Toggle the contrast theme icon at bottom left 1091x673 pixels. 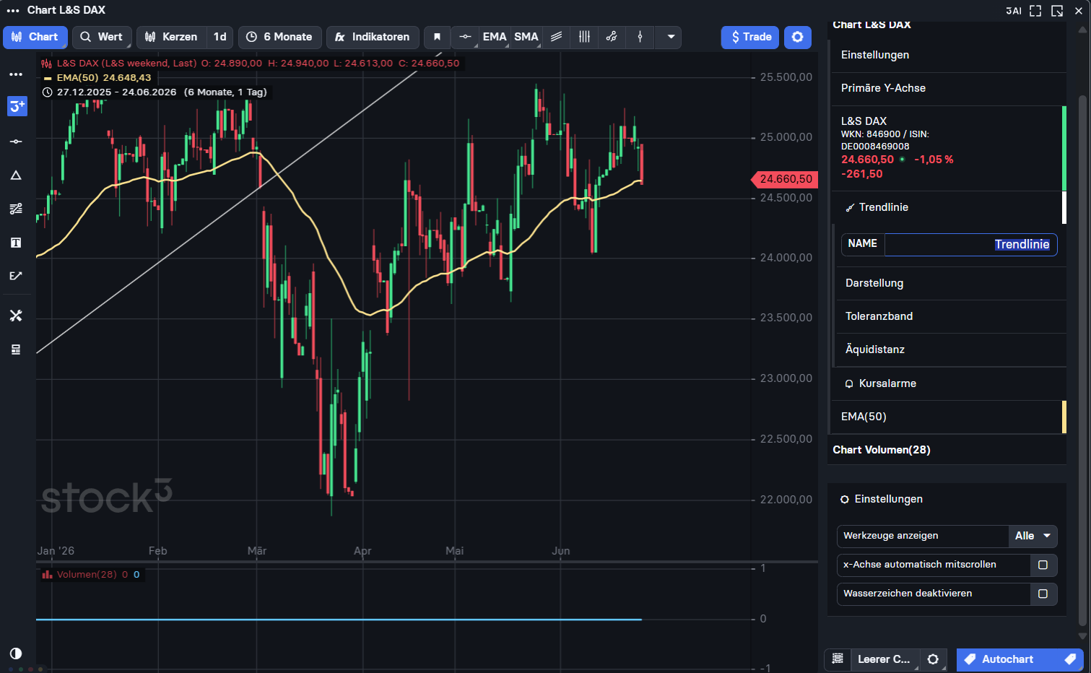pyautogui.click(x=16, y=654)
